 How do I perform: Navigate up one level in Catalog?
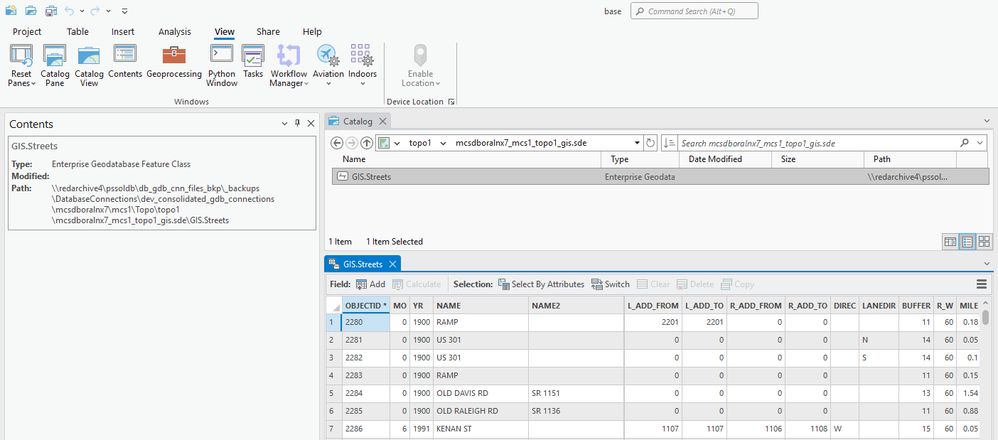[x=367, y=143]
